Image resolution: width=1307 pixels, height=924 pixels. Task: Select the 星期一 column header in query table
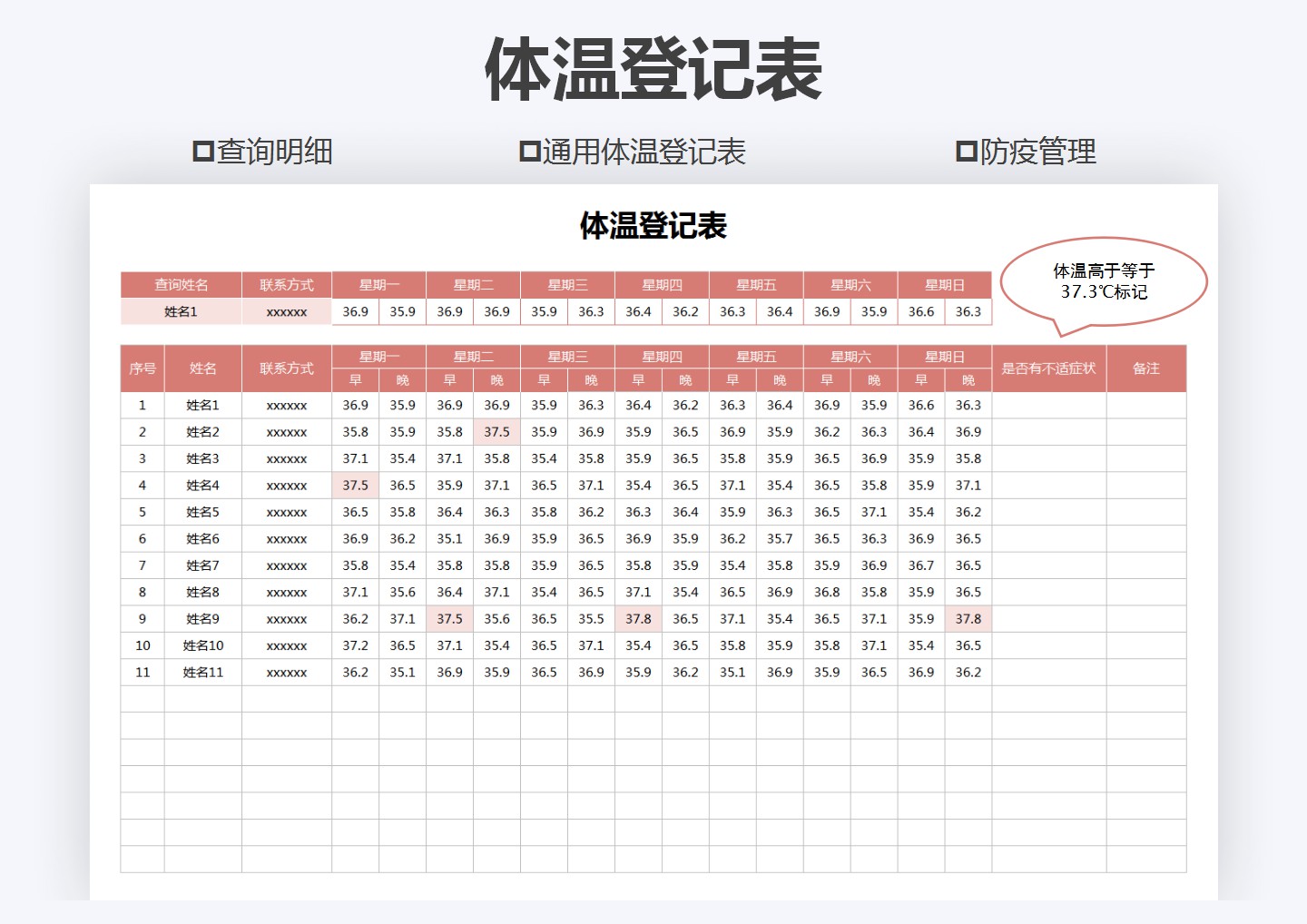pos(378,284)
